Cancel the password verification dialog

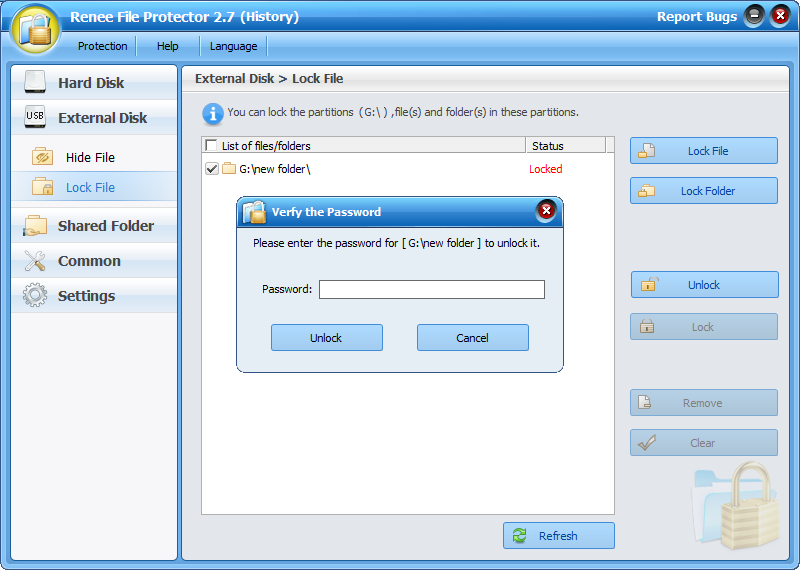point(472,338)
